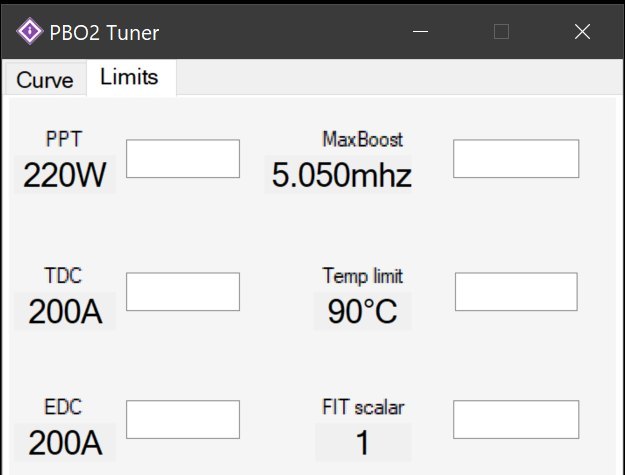Screen dimensions: 625x475
Task: Click the disabled maximize button
Action: click(x=501, y=31)
